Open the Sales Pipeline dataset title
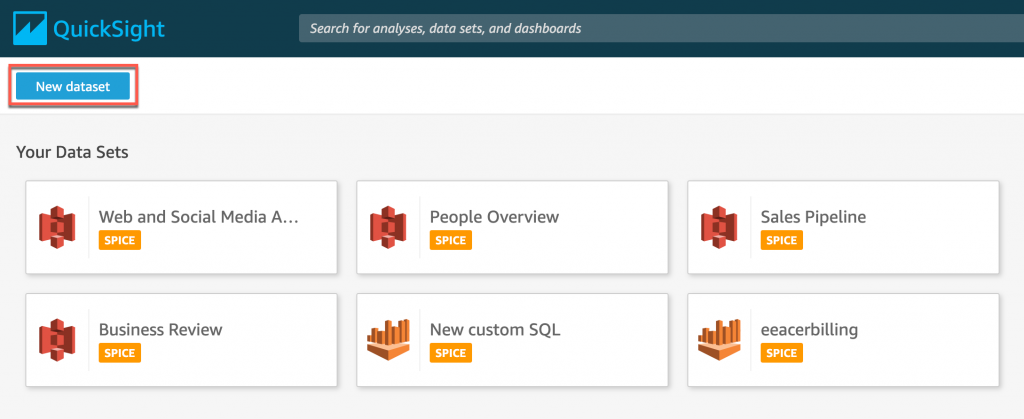 tap(813, 217)
